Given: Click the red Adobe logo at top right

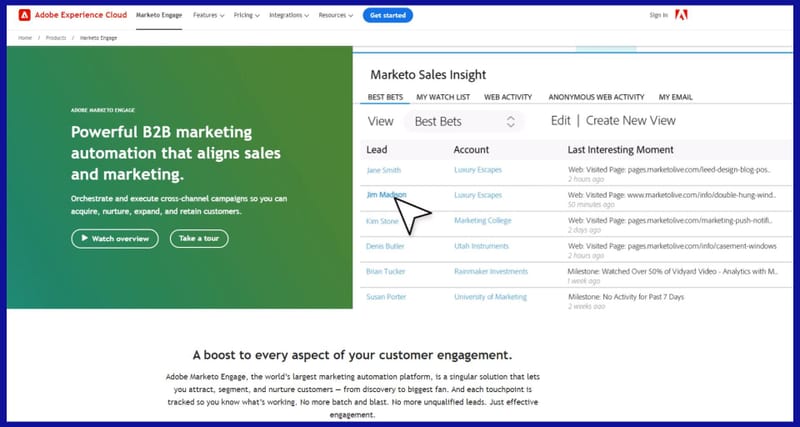Looking at the screenshot, I should coord(682,15).
